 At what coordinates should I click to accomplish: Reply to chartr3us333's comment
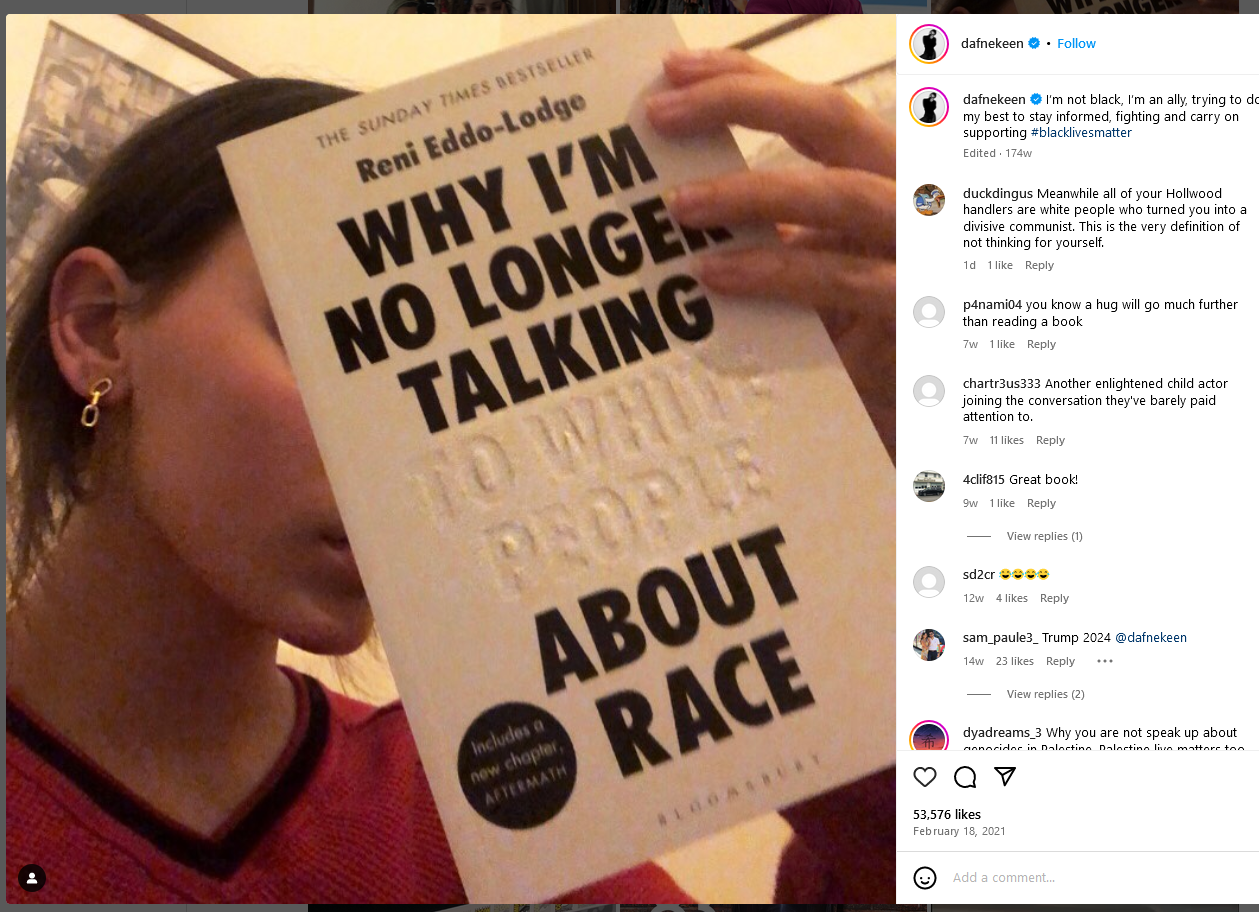point(1050,440)
